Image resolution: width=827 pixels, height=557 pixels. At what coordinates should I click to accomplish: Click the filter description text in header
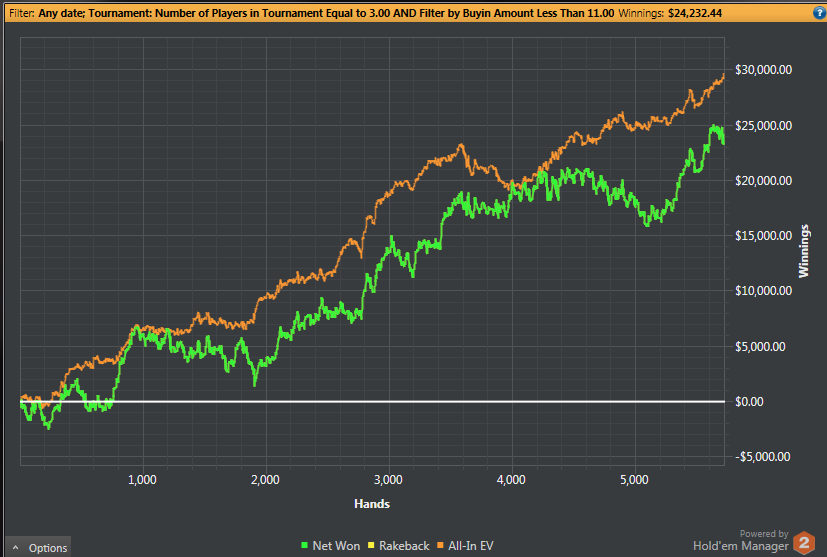point(326,13)
